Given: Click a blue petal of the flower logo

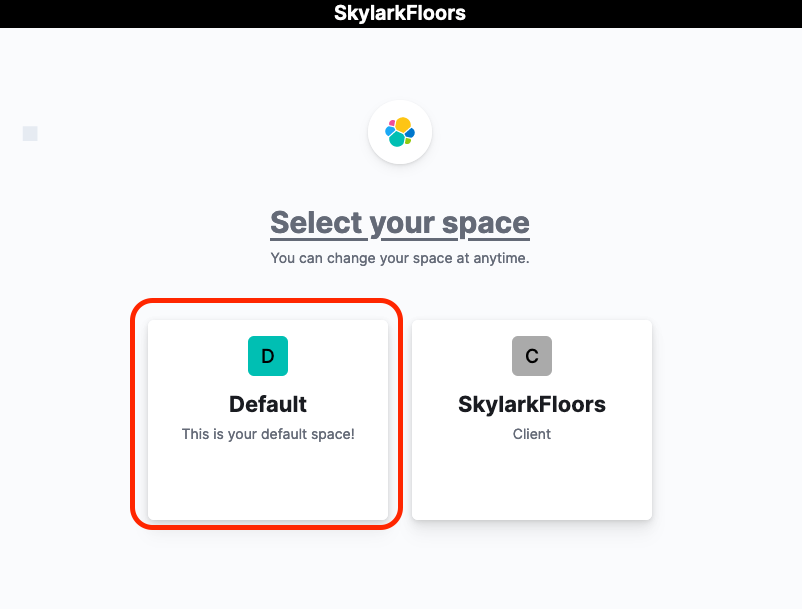Looking at the screenshot, I should point(390,131).
